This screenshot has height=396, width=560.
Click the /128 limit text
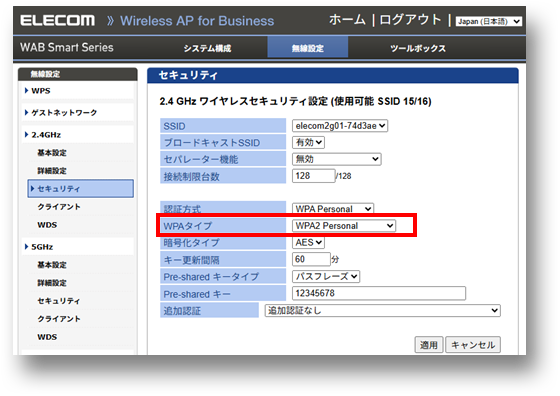point(344,176)
